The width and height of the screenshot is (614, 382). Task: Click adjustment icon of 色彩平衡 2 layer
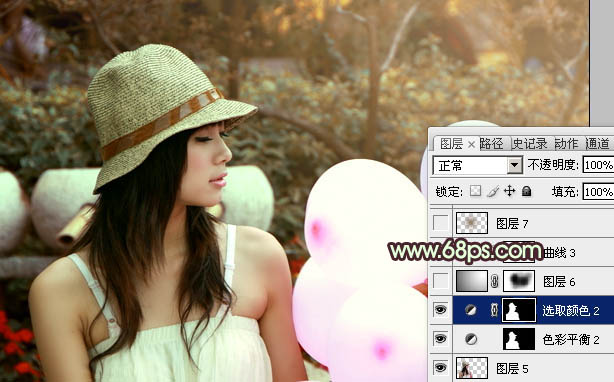click(471, 339)
